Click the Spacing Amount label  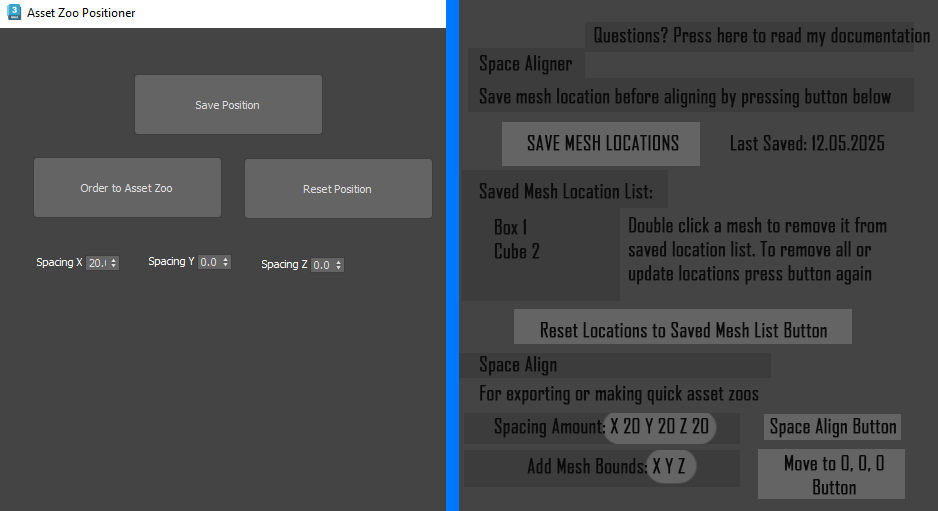pyautogui.click(x=549, y=427)
